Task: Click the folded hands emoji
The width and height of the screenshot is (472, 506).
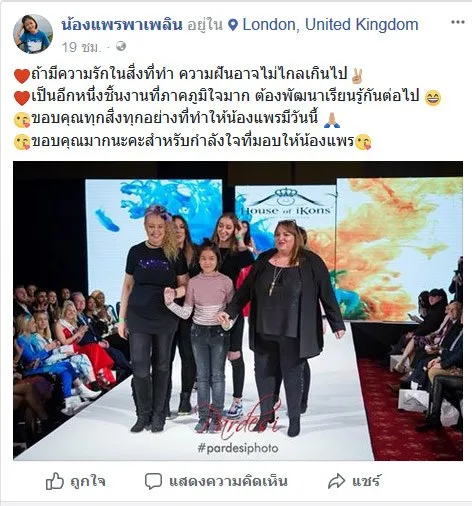Action: (332, 120)
